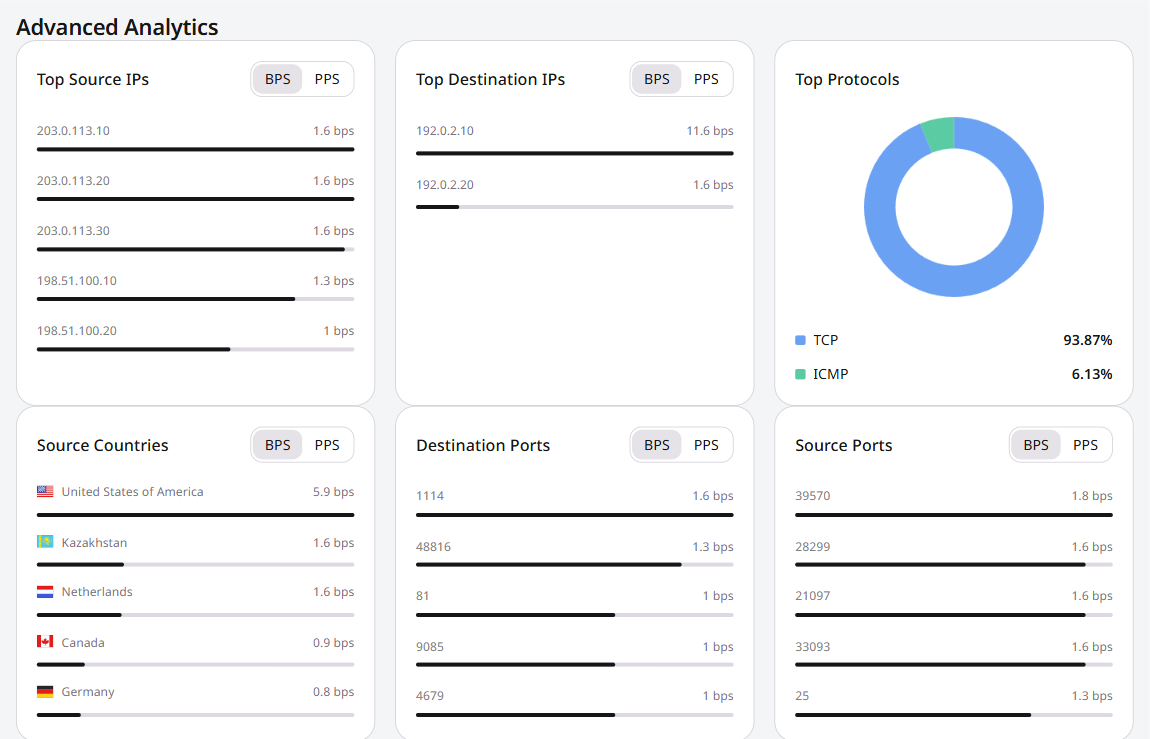Click the Kazakhstan flag icon
This screenshot has width=1150, height=739.
tap(45, 542)
